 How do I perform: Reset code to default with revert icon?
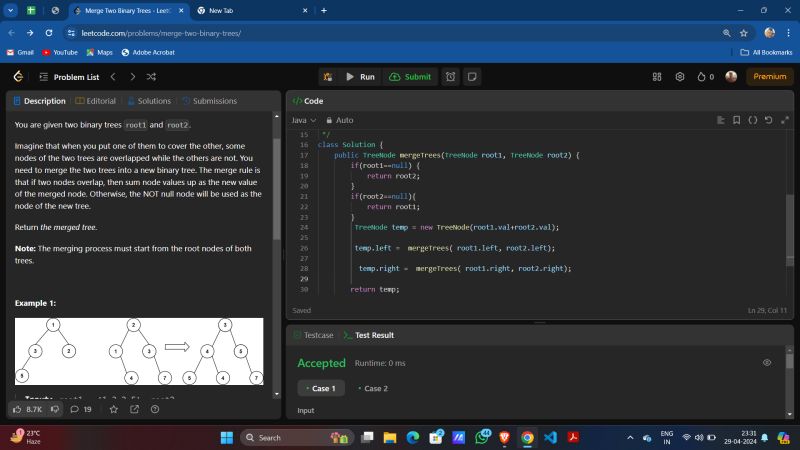768,120
